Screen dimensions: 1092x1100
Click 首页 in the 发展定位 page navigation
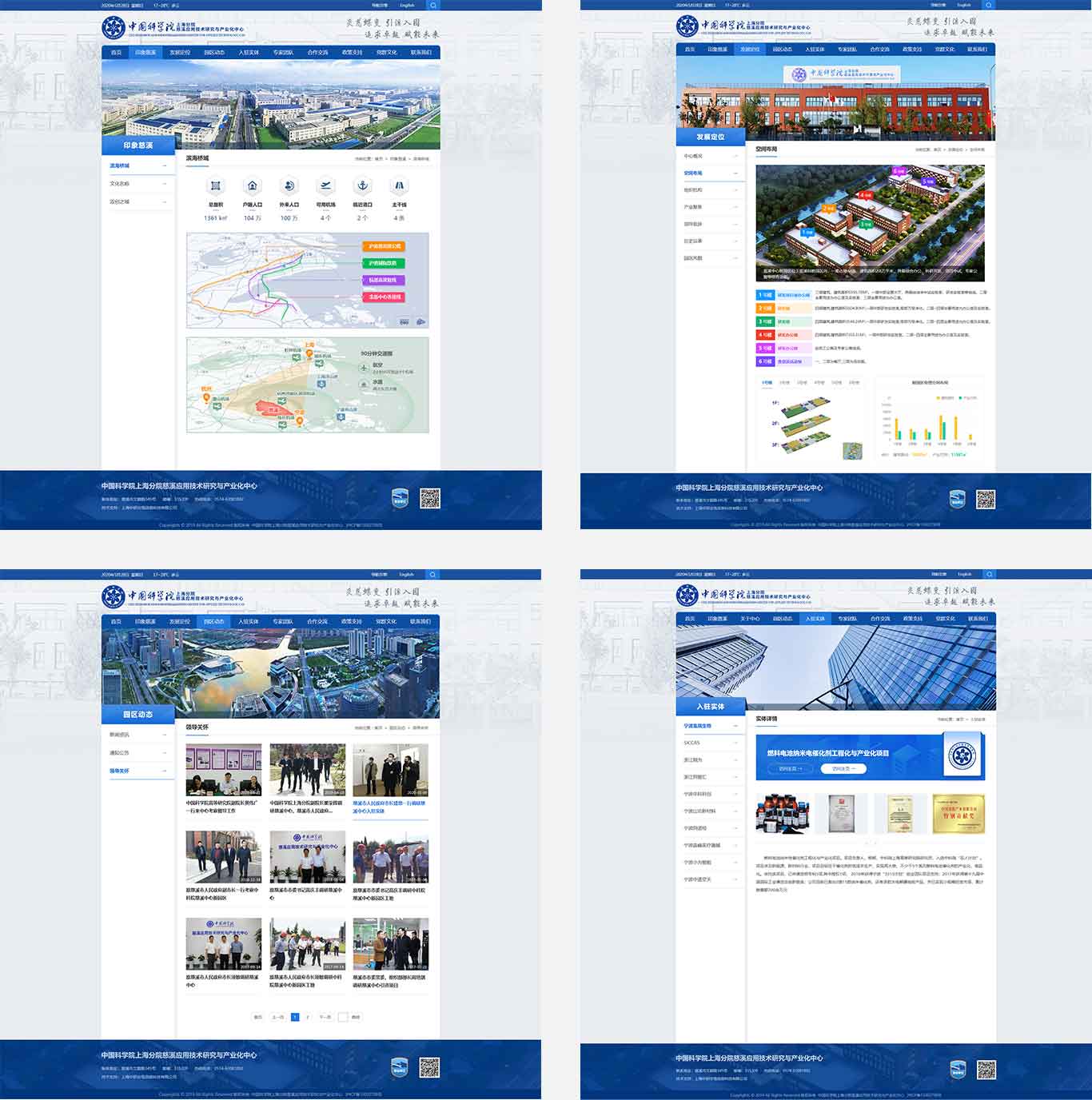coord(690,50)
